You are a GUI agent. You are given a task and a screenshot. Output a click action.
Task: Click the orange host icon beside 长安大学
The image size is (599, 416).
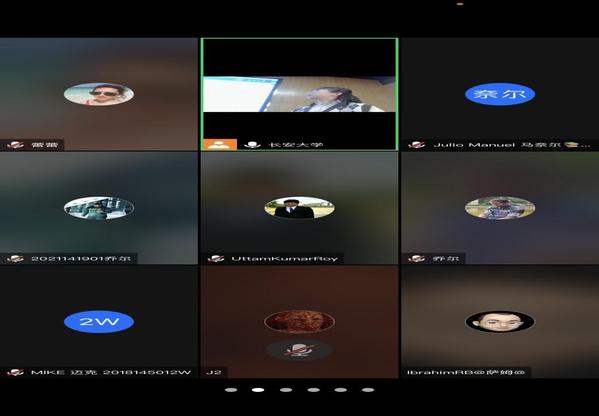pyautogui.click(x=220, y=144)
